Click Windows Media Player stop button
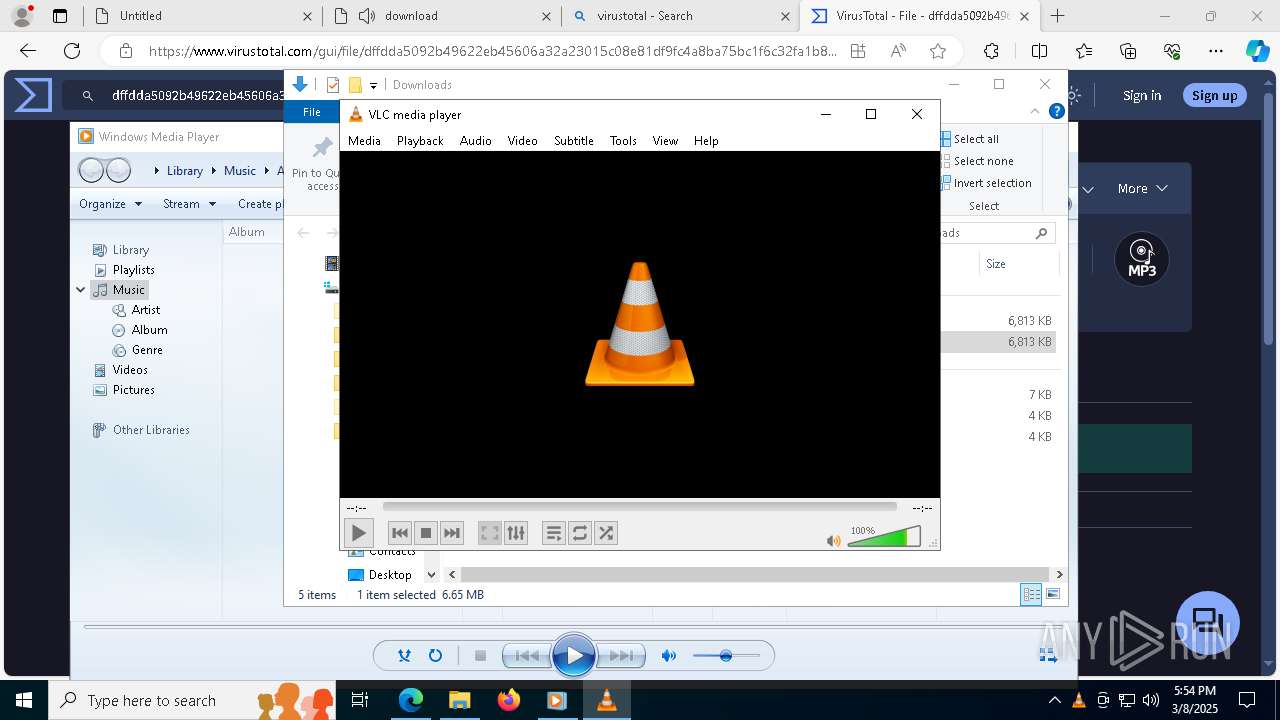The width and height of the screenshot is (1280, 720). pyautogui.click(x=480, y=656)
